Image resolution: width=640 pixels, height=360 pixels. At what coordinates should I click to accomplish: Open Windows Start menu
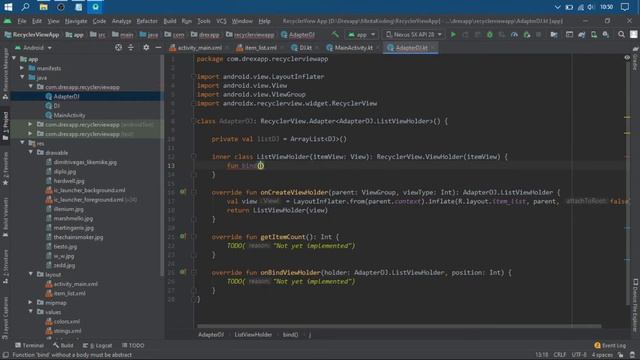(8, 7)
